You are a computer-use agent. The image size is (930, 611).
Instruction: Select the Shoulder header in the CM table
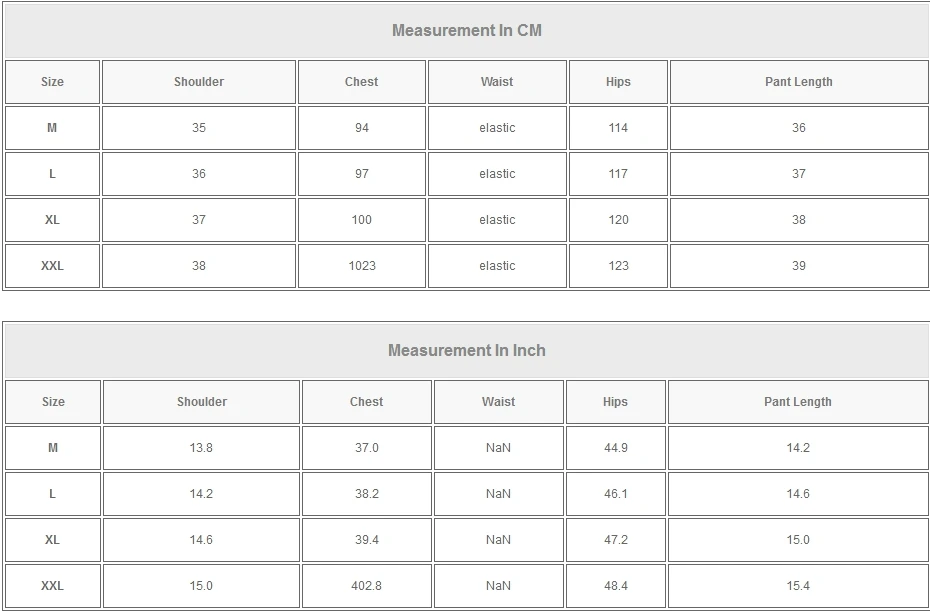pyautogui.click(x=199, y=82)
